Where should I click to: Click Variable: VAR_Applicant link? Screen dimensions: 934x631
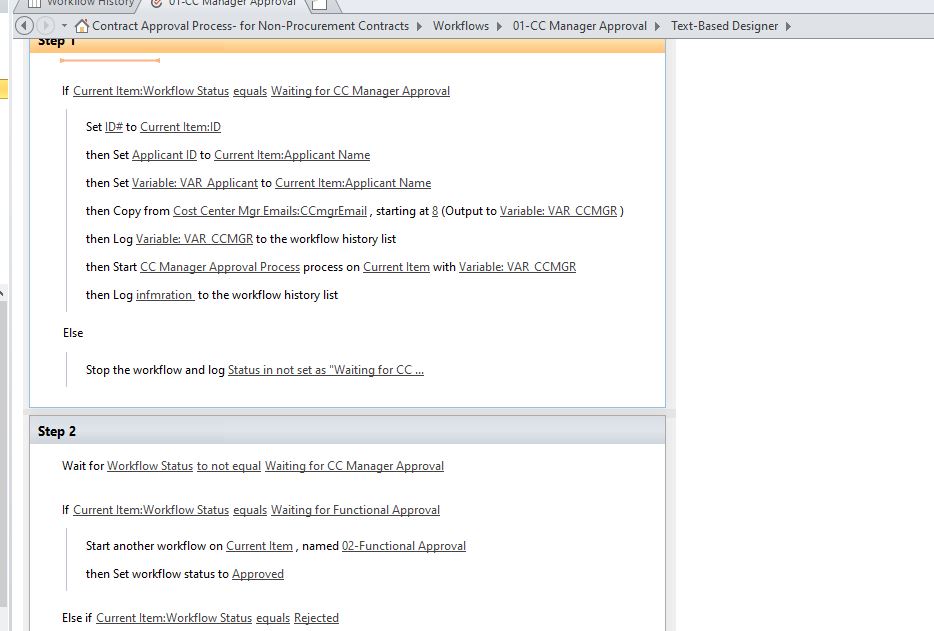click(195, 183)
